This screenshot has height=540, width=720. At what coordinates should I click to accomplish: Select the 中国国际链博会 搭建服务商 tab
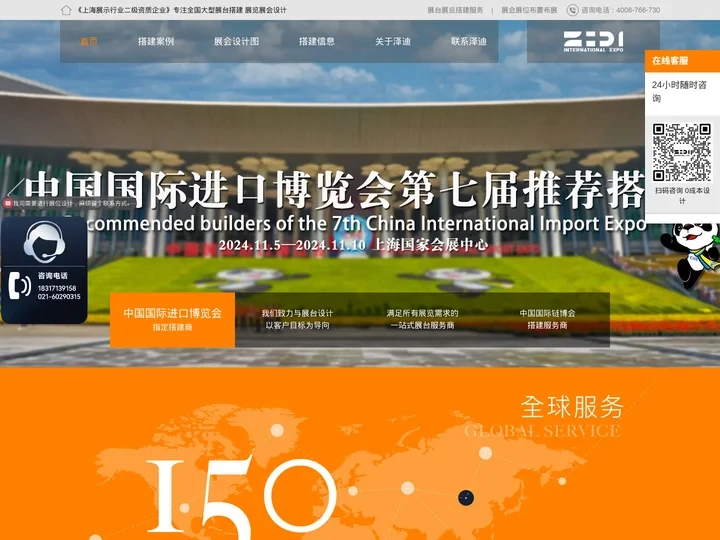pos(547,319)
